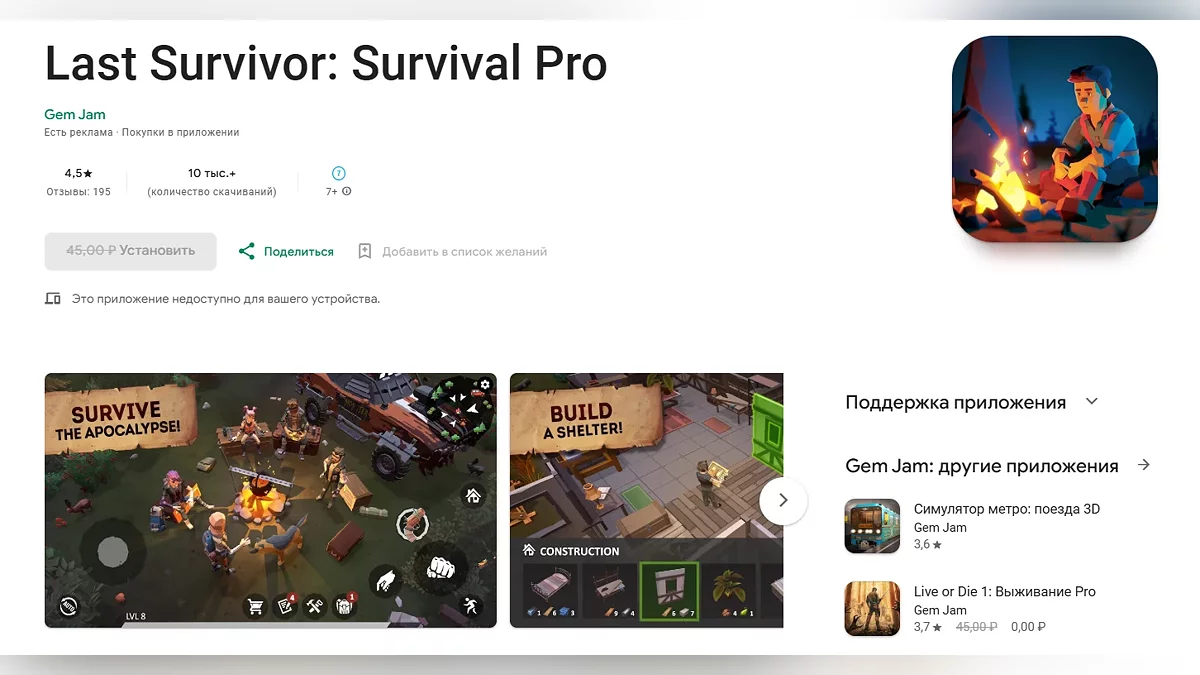Viewport: 1200px width, 675px height.
Task: Click Добавить в список желаний
Action: point(464,252)
